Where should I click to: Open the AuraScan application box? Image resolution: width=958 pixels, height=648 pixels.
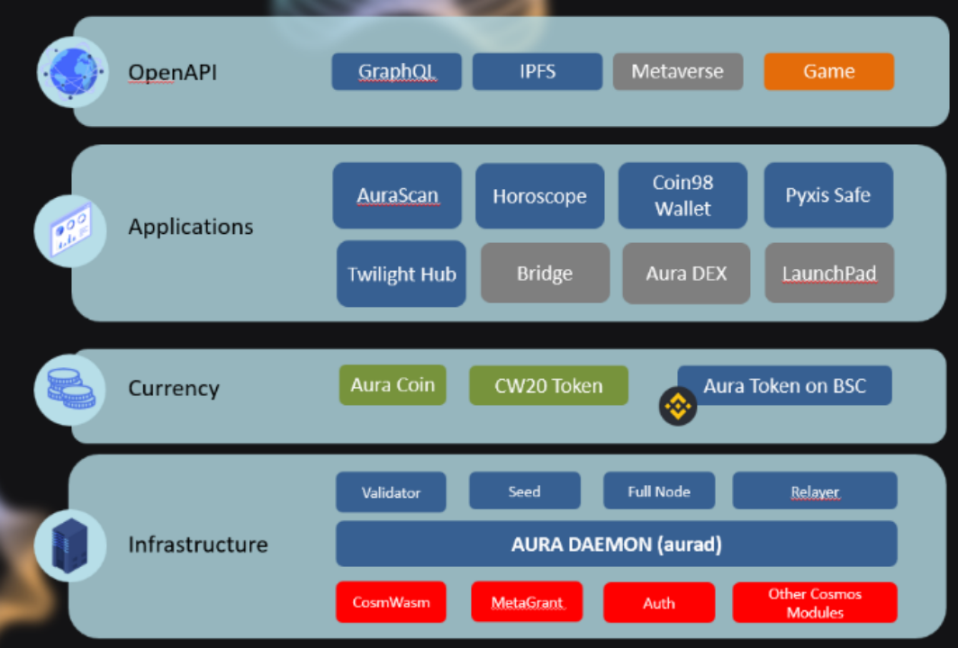[397, 196]
